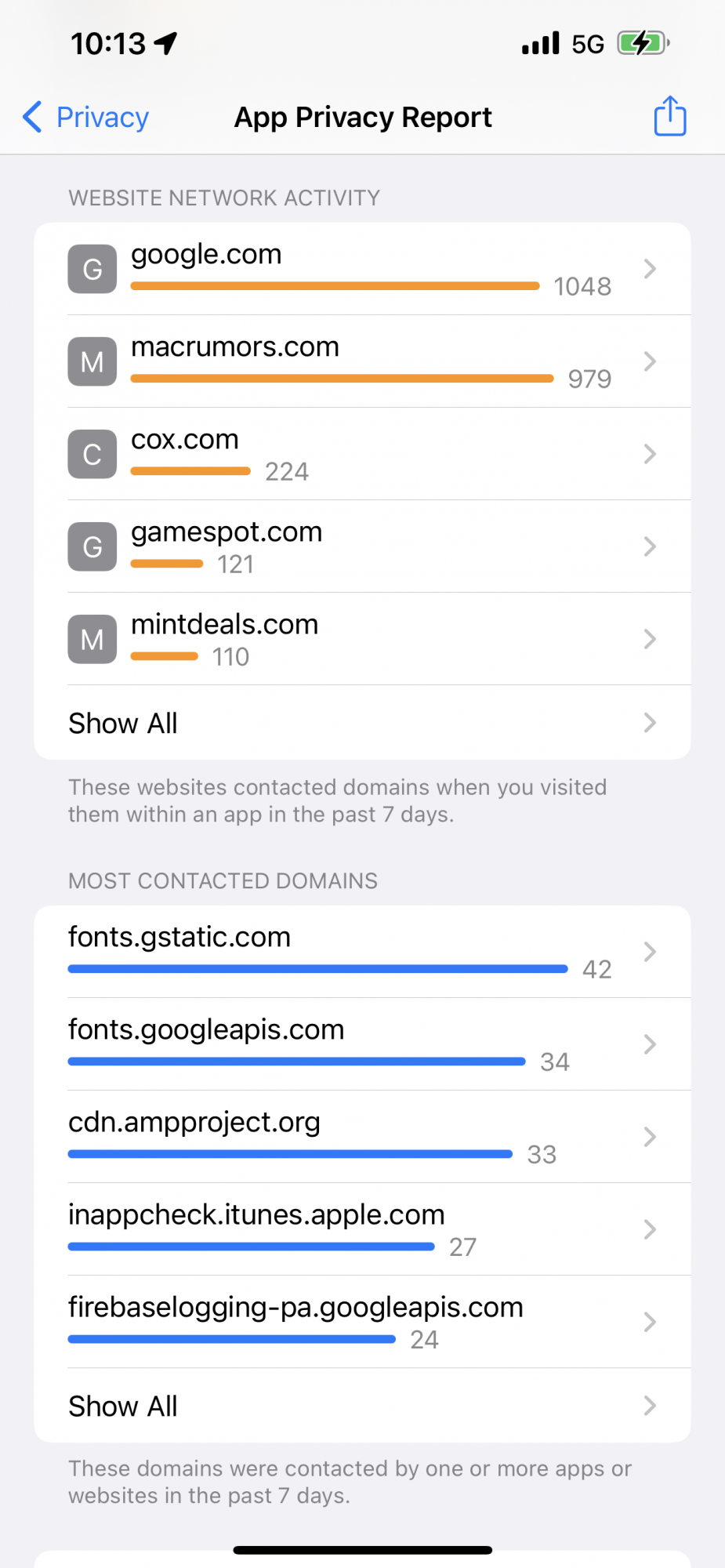This screenshot has width=725, height=1568.
Task: Open inappcheck.itunes.apple.com details
Action: click(649, 1229)
